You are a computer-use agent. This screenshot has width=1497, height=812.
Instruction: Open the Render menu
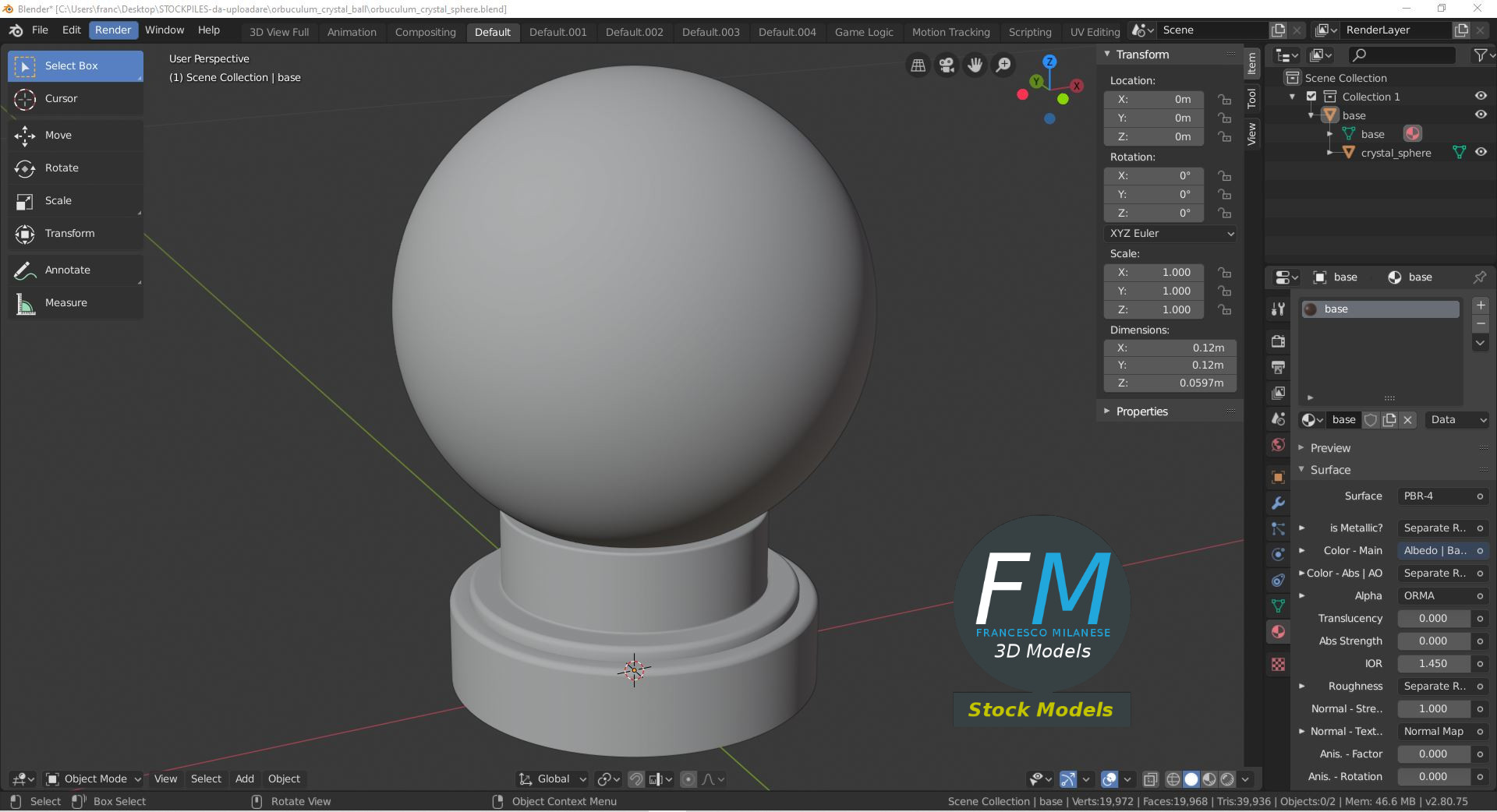pos(113,30)
